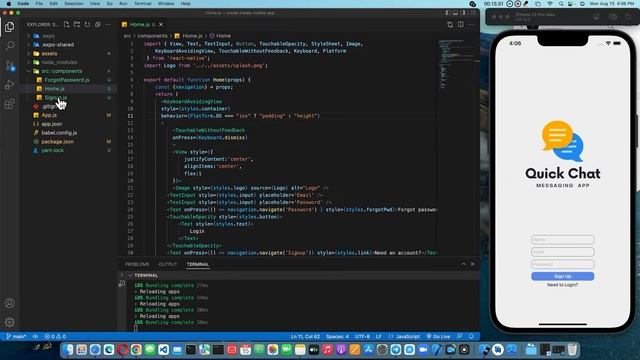
Task: Click errors and warnings count in status bar
Action: (x=55, y=337)
